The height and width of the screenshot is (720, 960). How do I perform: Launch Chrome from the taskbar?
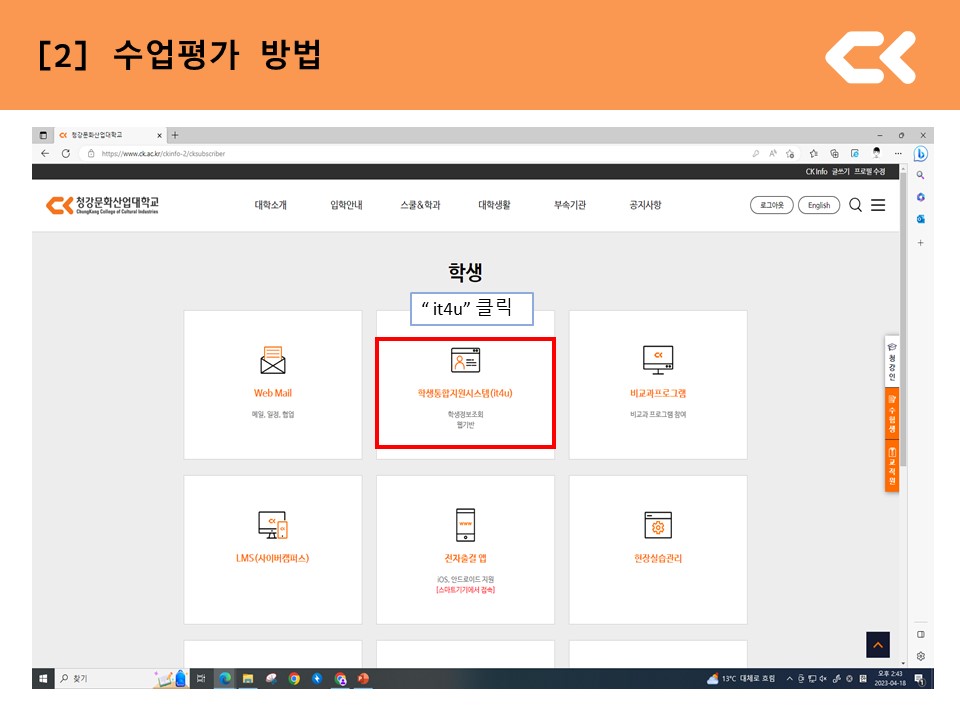(294, 678)
